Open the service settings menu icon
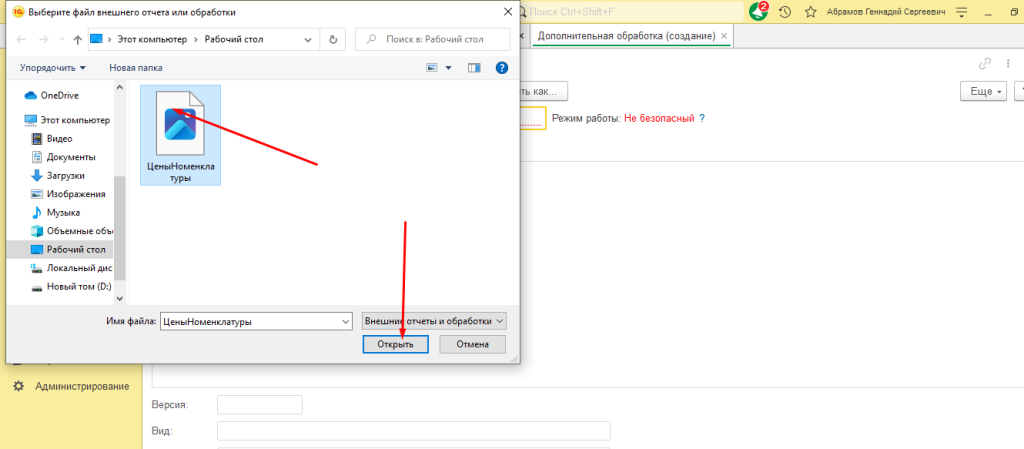1024x449 pixels. point(962,12)
